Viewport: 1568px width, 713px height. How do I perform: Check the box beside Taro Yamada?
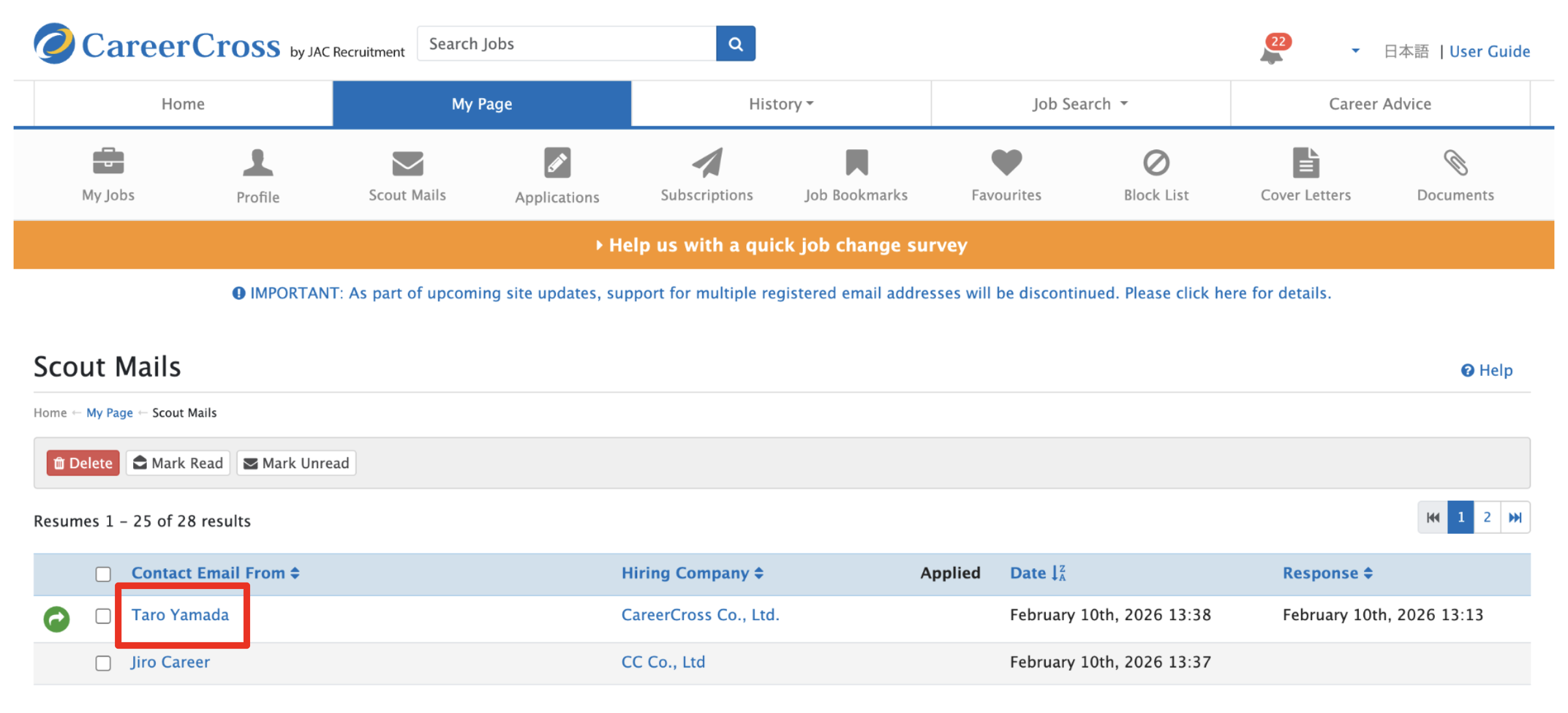click(x=103, y=616)
